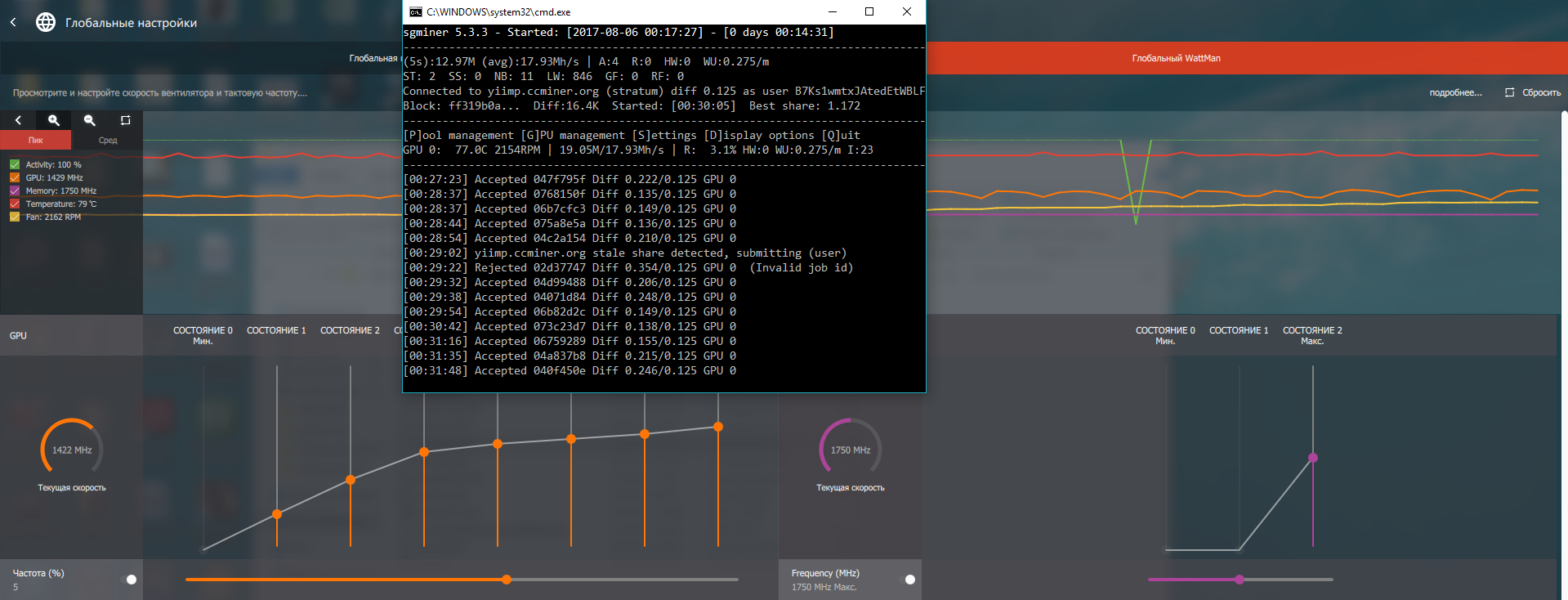This screenshot has width=1568, height=600.
Task: Uncheck the Temperature: 79 °C graph checkbox
Action: coord(15,204)
